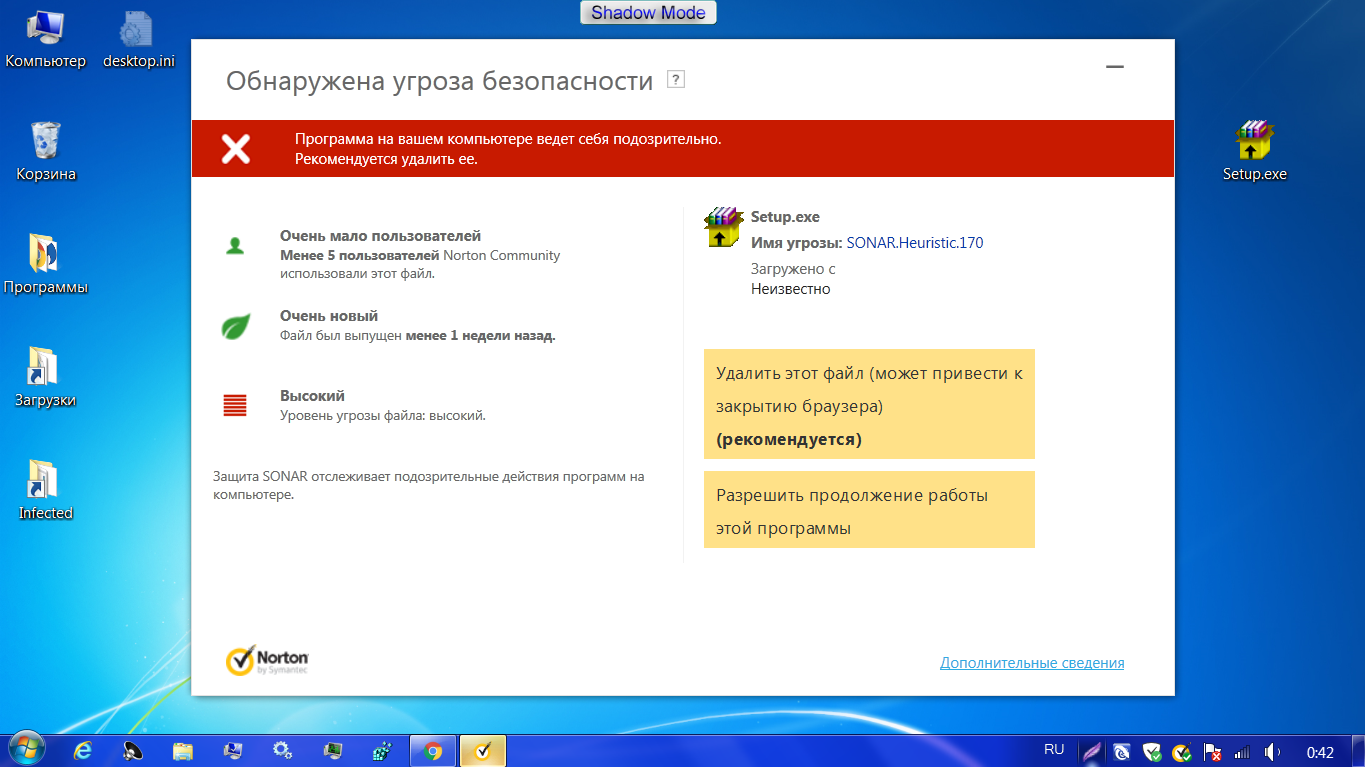Click the clock showing 0:42
1365x767 pixels.
click(x=1320, y=752)
